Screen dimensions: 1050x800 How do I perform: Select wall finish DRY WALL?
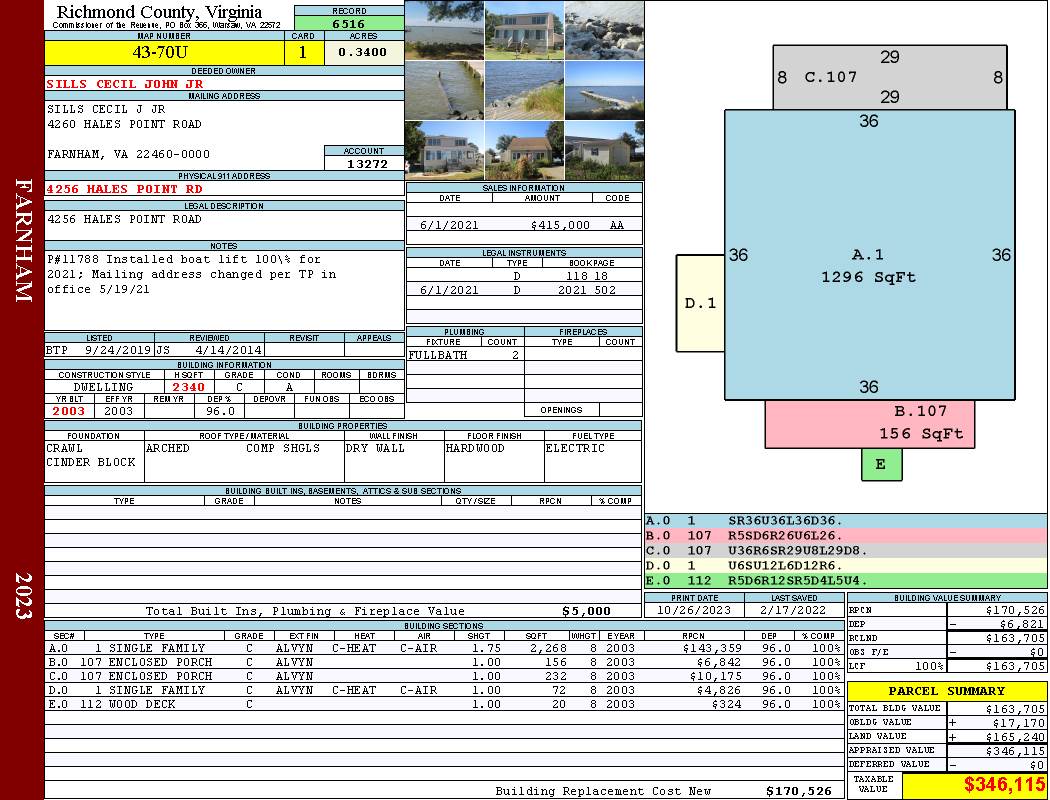(x=375, y=448)
